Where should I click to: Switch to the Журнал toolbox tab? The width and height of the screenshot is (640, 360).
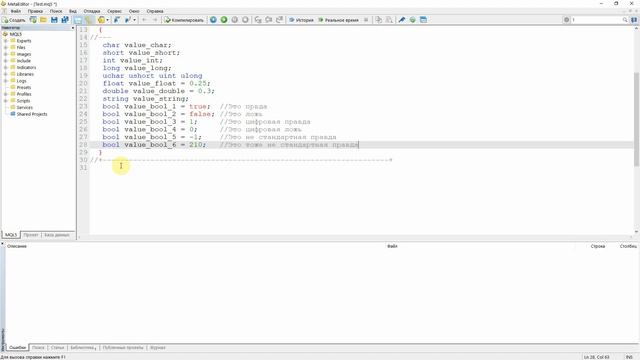[158, 348]
